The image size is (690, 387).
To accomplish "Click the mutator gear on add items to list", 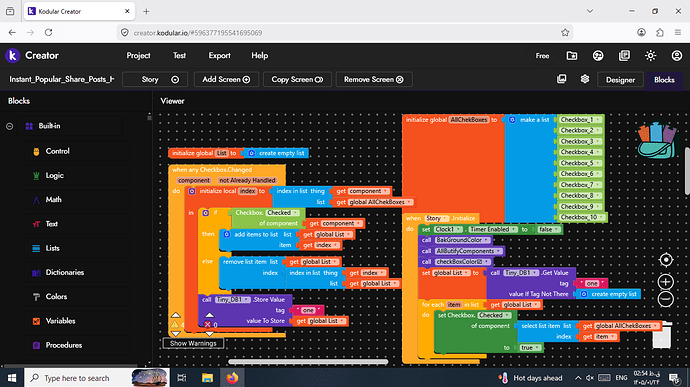I will pyautogui.click(x=227, y=234).
